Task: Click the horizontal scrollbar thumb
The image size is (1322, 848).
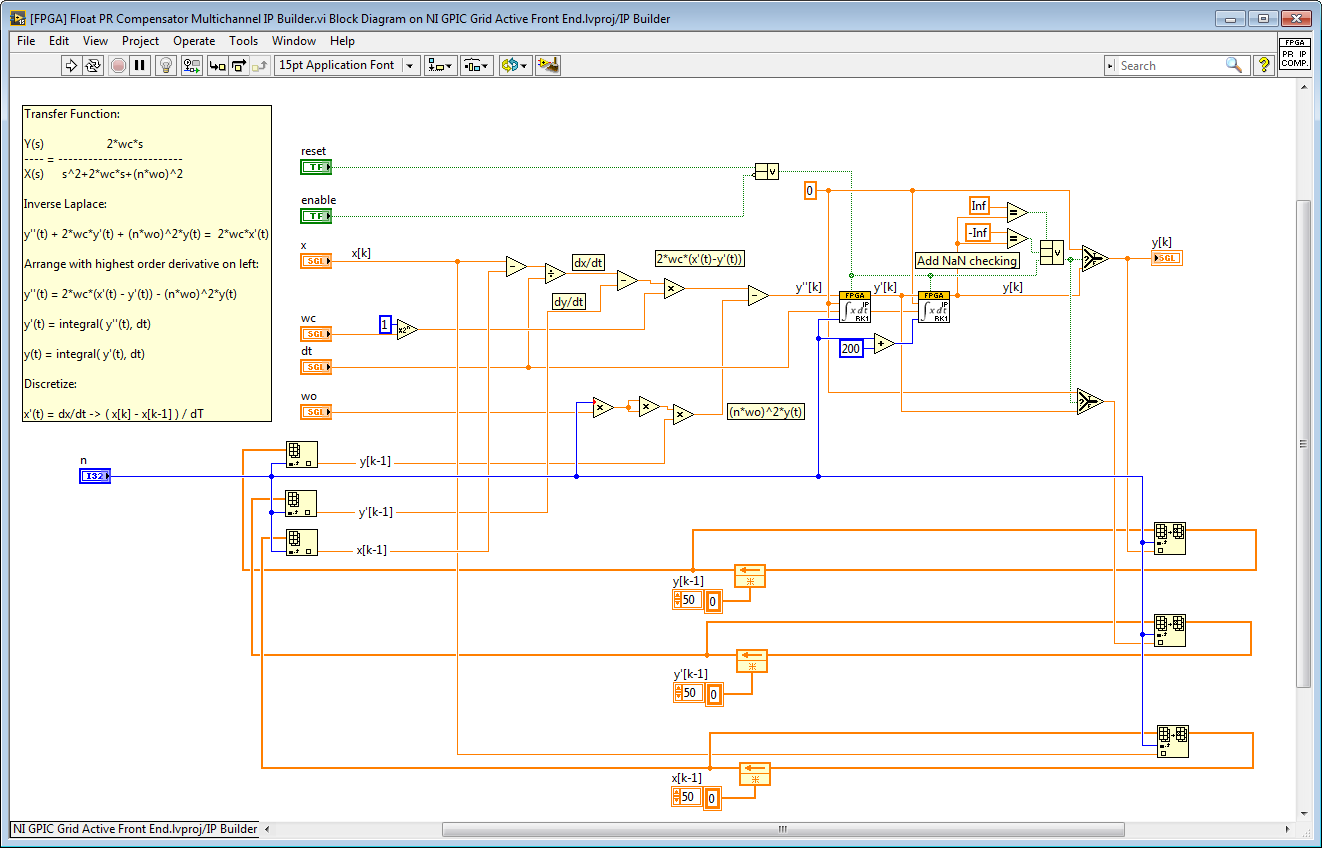Action: pos(783,829)
